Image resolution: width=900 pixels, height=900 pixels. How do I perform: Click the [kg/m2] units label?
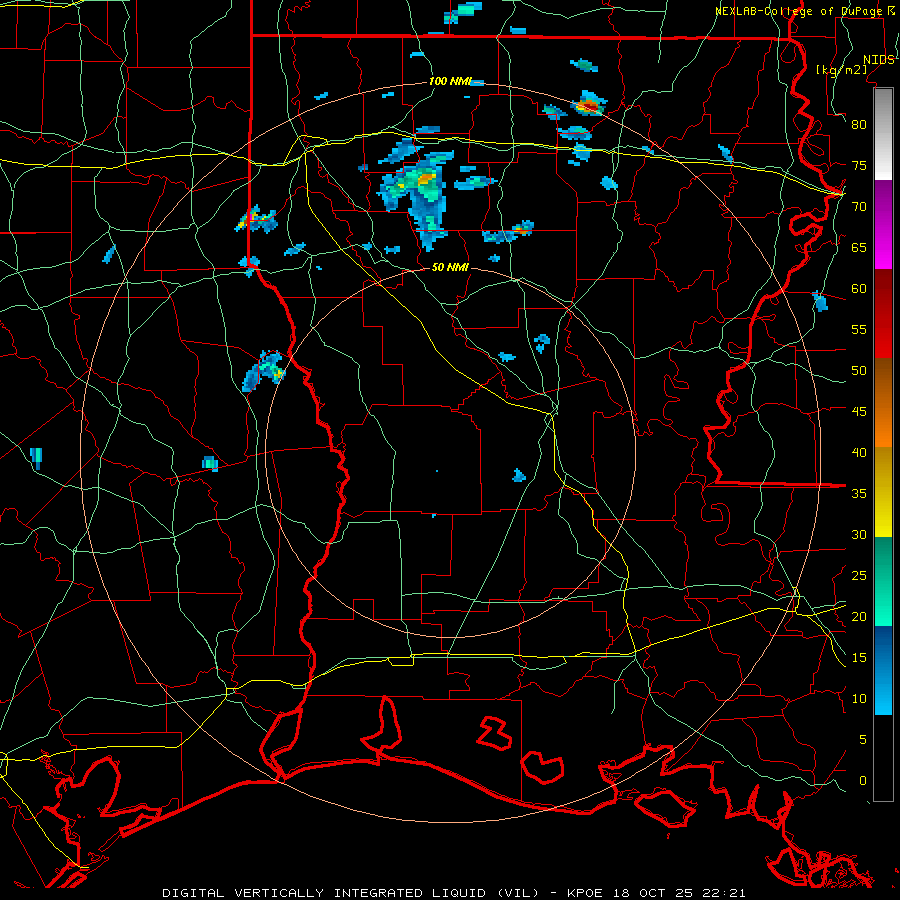(x=841, y=70)
